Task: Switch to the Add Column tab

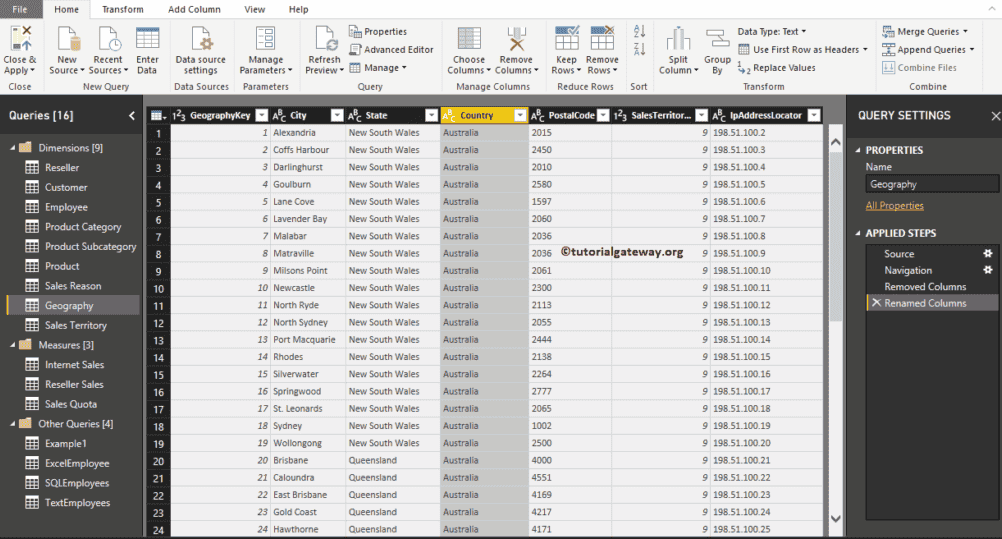Action: (x=194, y=9)
